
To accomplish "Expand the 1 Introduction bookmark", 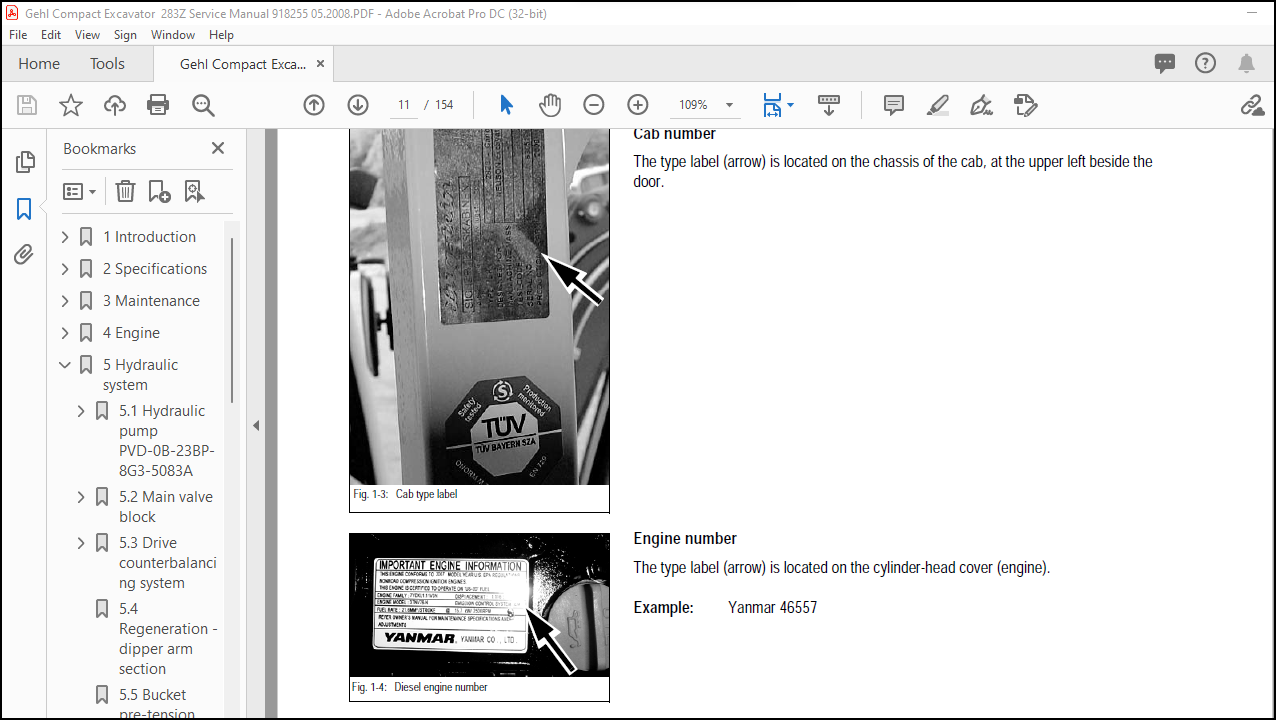I will 65,237.
